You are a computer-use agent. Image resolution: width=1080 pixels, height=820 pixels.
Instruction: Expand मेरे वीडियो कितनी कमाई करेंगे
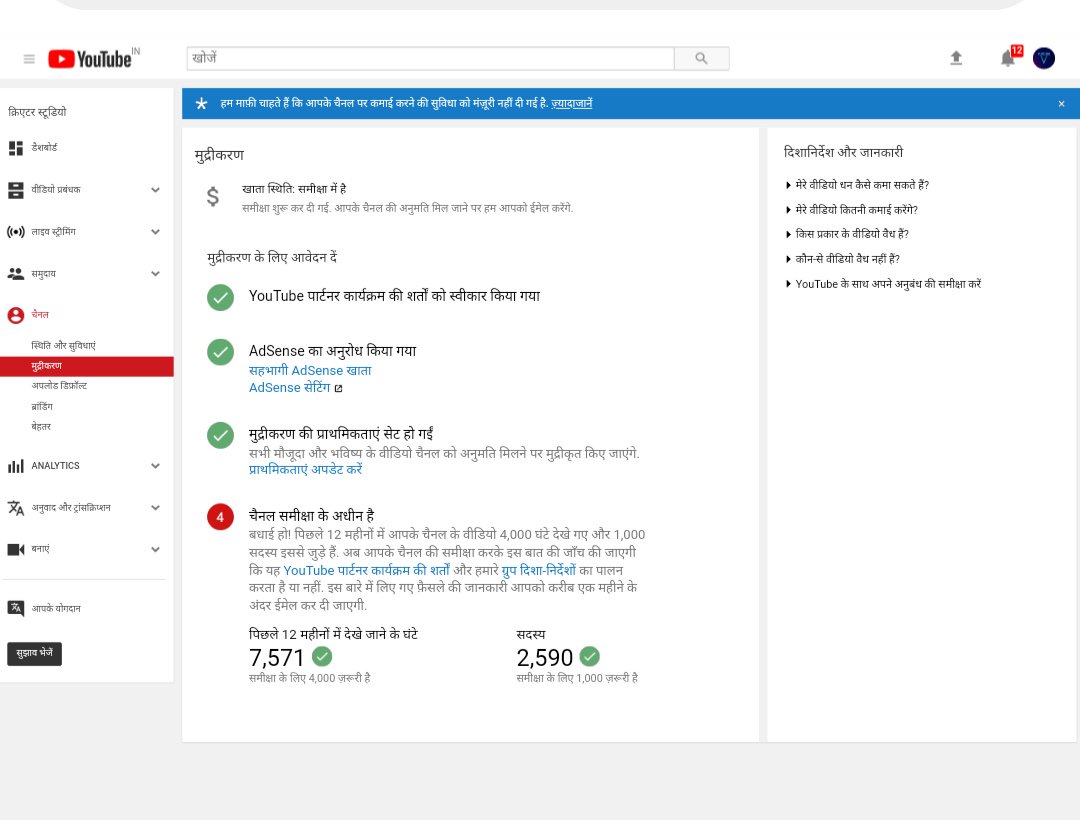click(851, 210)
